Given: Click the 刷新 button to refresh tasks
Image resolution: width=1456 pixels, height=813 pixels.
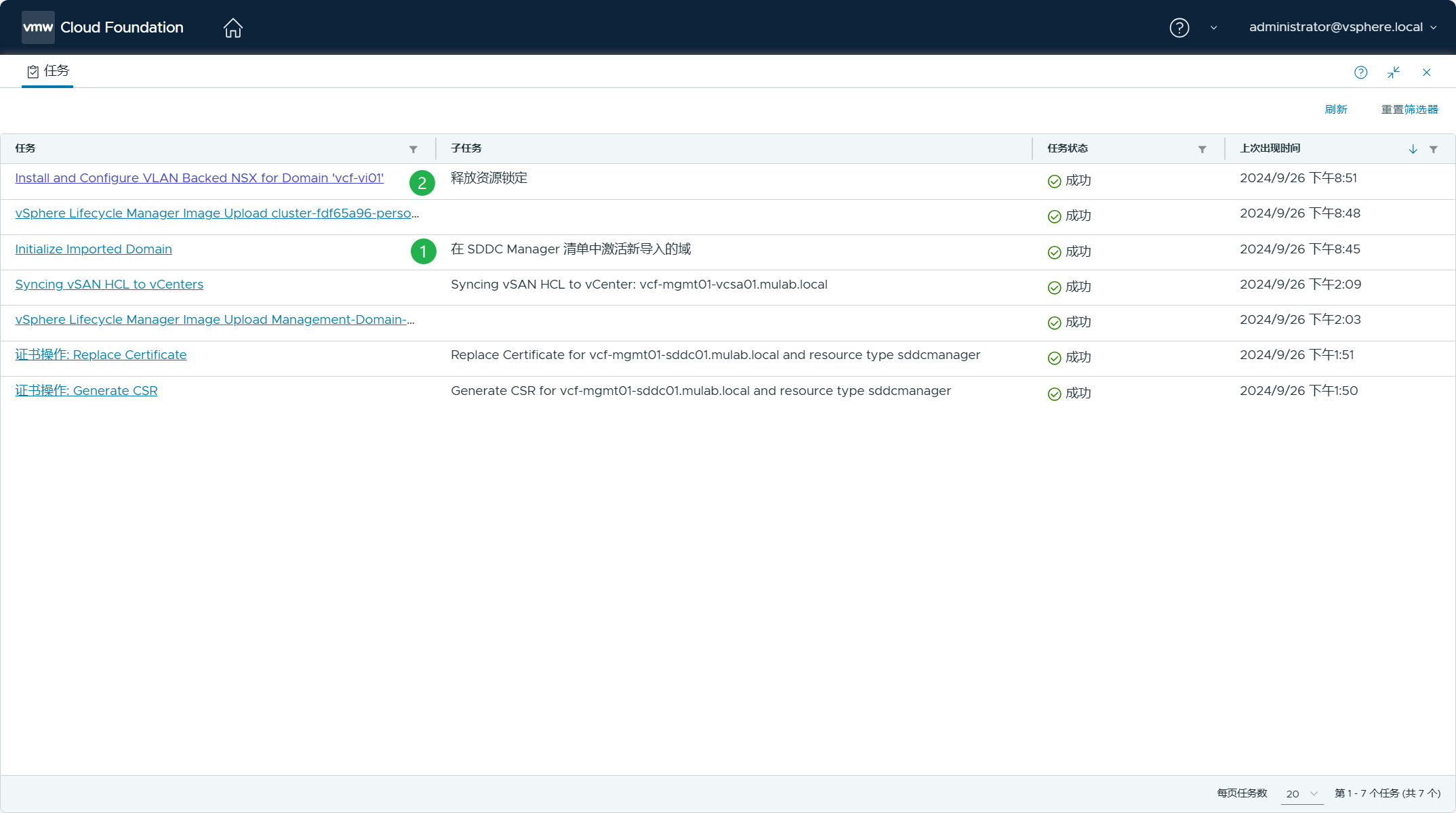Looking at the screenshot, I should pos(1337,109).
